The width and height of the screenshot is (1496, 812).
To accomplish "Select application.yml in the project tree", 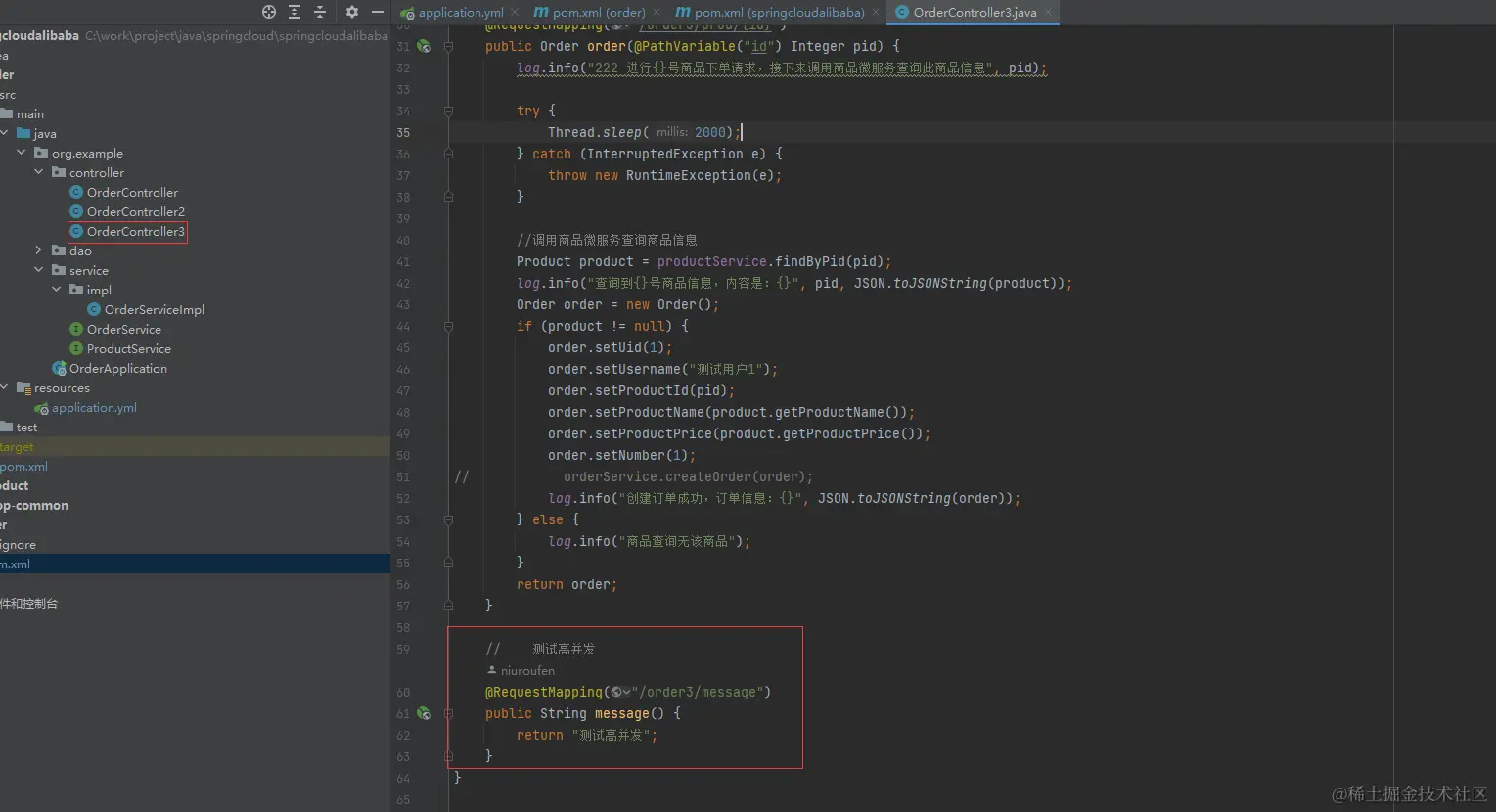I will point(94,408).
